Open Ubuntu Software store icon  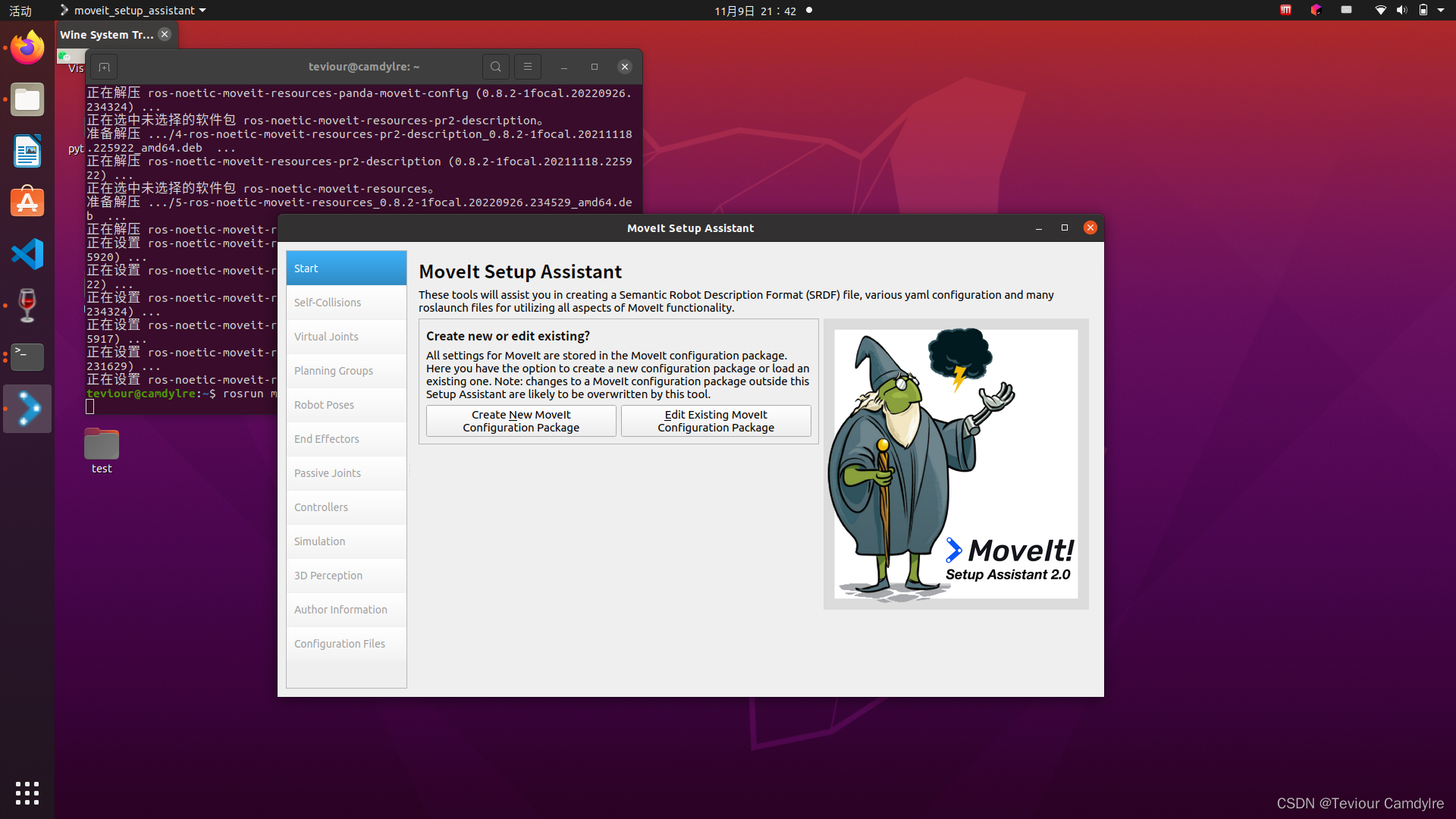point(27,202)
